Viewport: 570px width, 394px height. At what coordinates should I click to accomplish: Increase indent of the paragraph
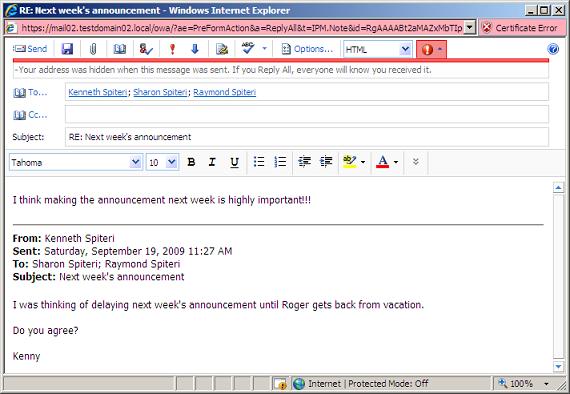point(326,162)
